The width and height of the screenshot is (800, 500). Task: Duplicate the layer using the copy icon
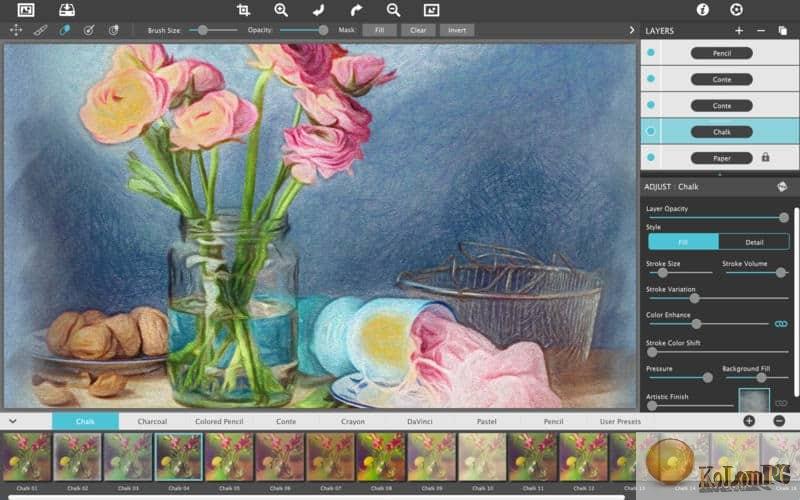pyautogui.click(x=783, y=31)
